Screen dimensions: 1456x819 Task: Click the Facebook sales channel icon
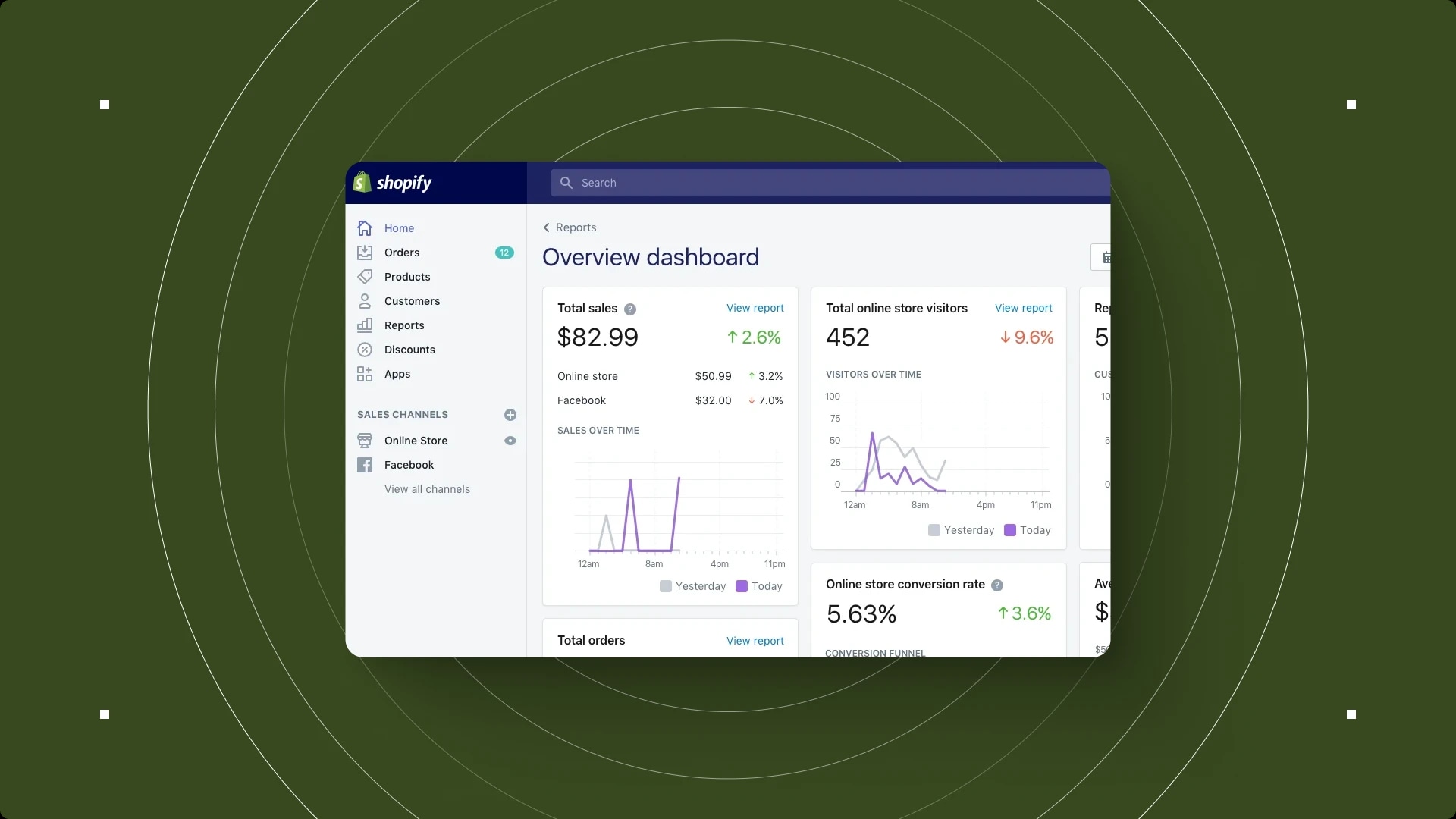(365, 465)
